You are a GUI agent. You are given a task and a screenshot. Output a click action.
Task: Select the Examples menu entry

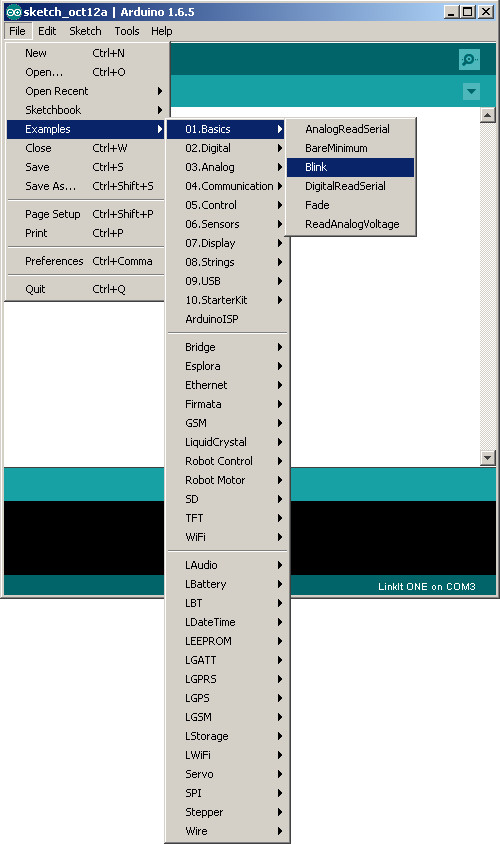tap(85, 129)
